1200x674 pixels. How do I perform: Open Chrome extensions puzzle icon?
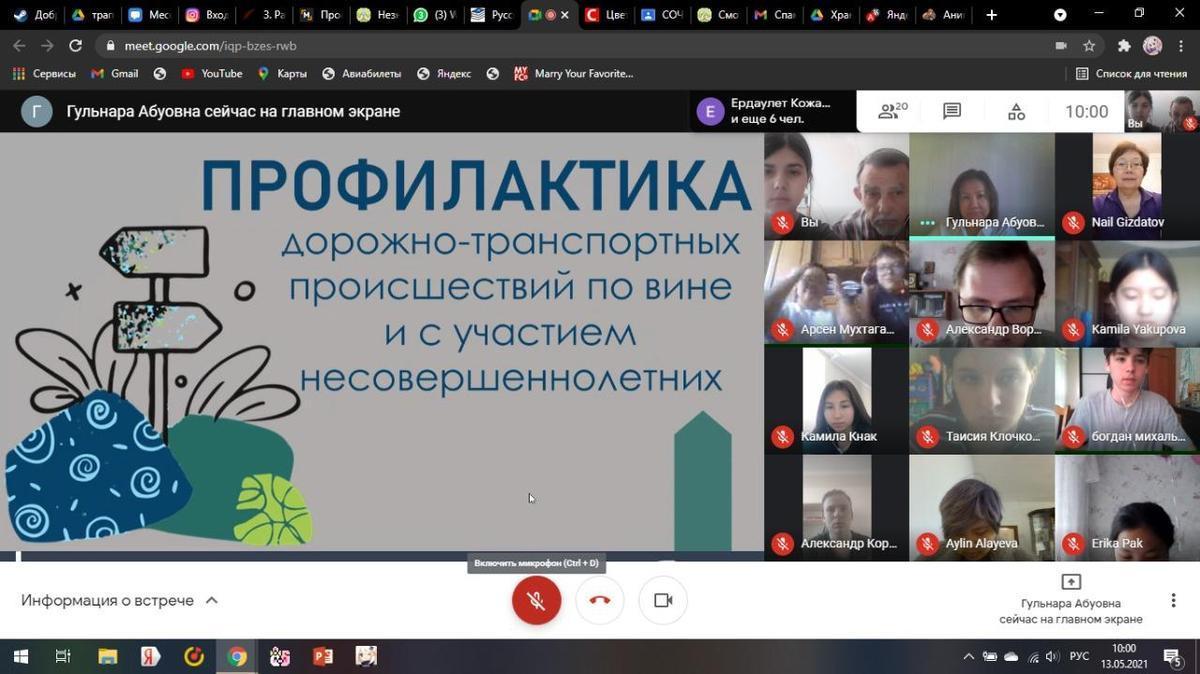(1123, 46)
